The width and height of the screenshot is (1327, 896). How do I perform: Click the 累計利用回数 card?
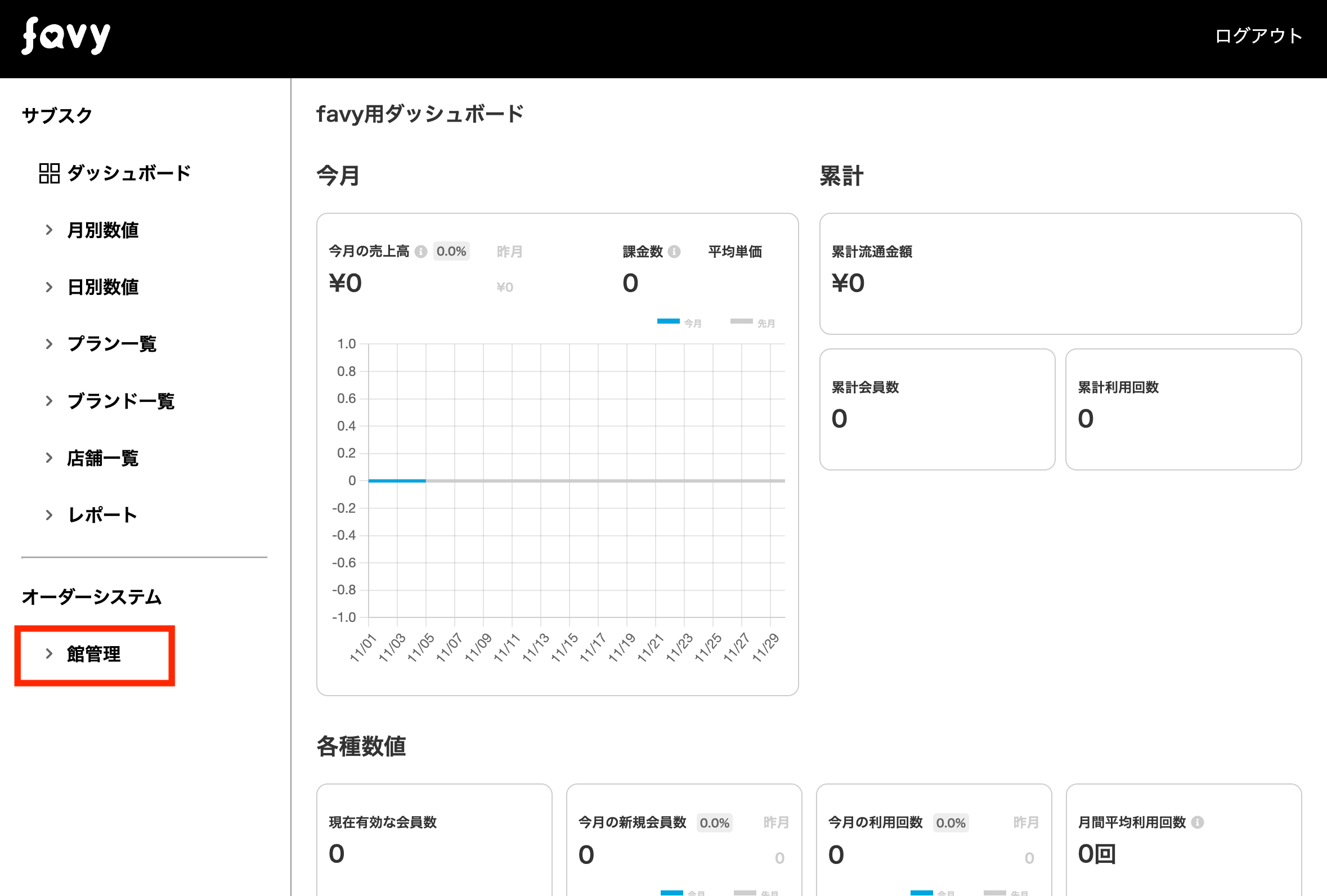coord(1182,410)
